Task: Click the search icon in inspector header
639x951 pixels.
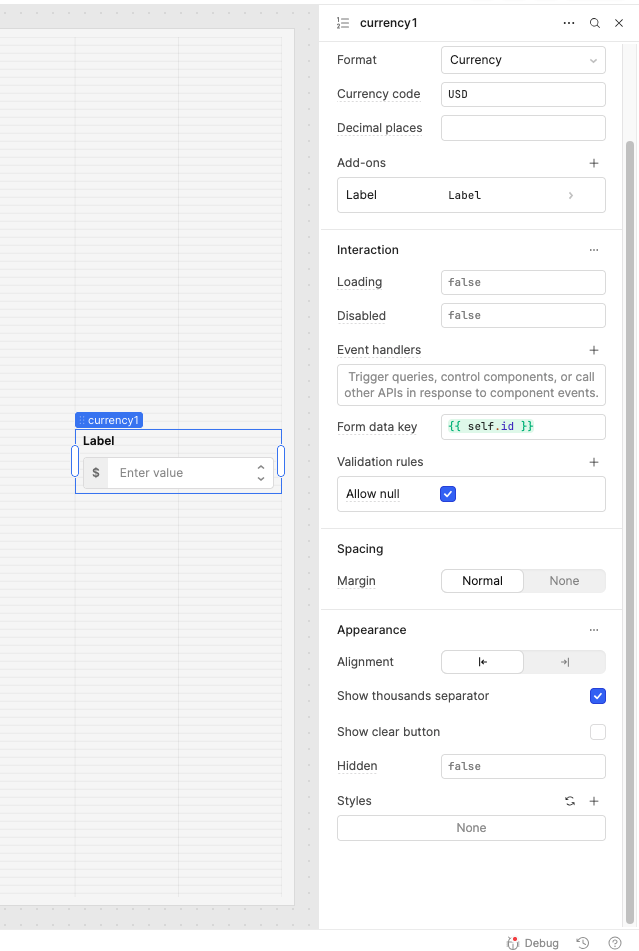Action: 595,23
